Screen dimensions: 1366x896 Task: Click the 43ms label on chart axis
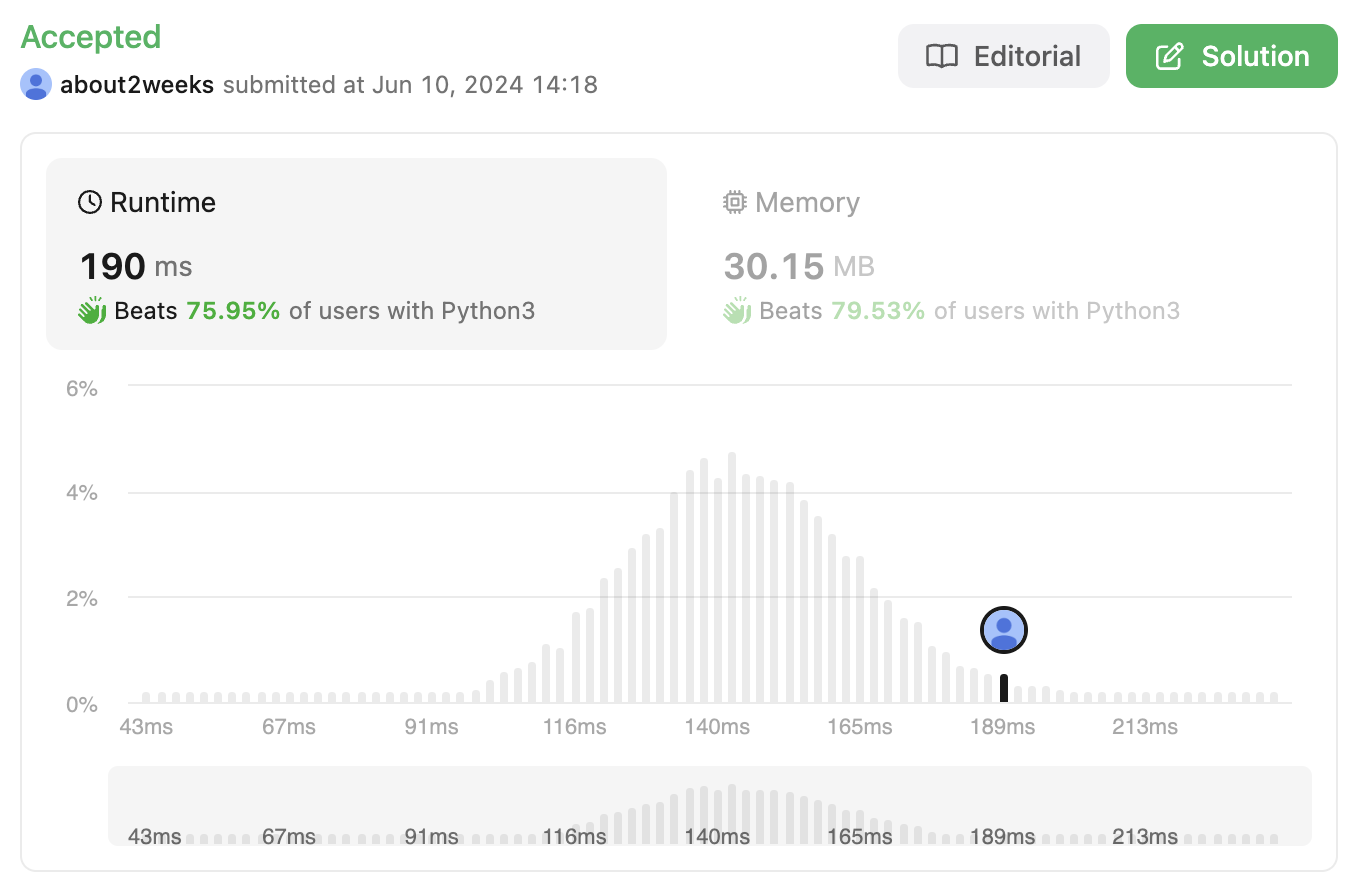146,727
